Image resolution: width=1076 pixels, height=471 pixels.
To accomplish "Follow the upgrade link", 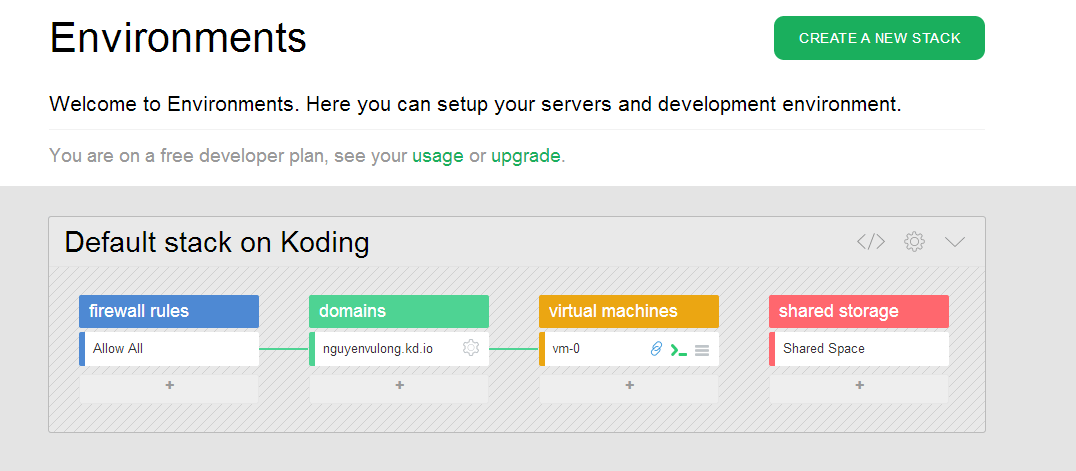I will click(x=525, y=156).
